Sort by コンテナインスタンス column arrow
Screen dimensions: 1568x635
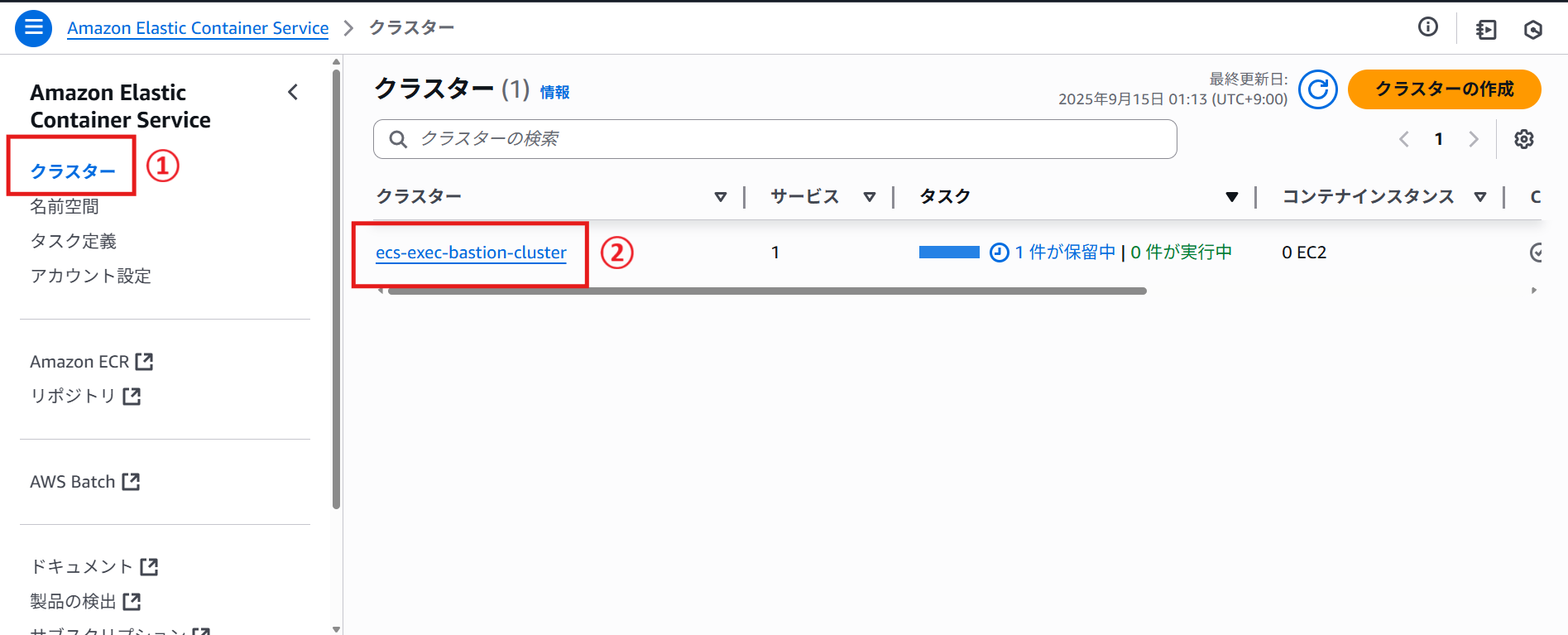[x=1480, y=197]
